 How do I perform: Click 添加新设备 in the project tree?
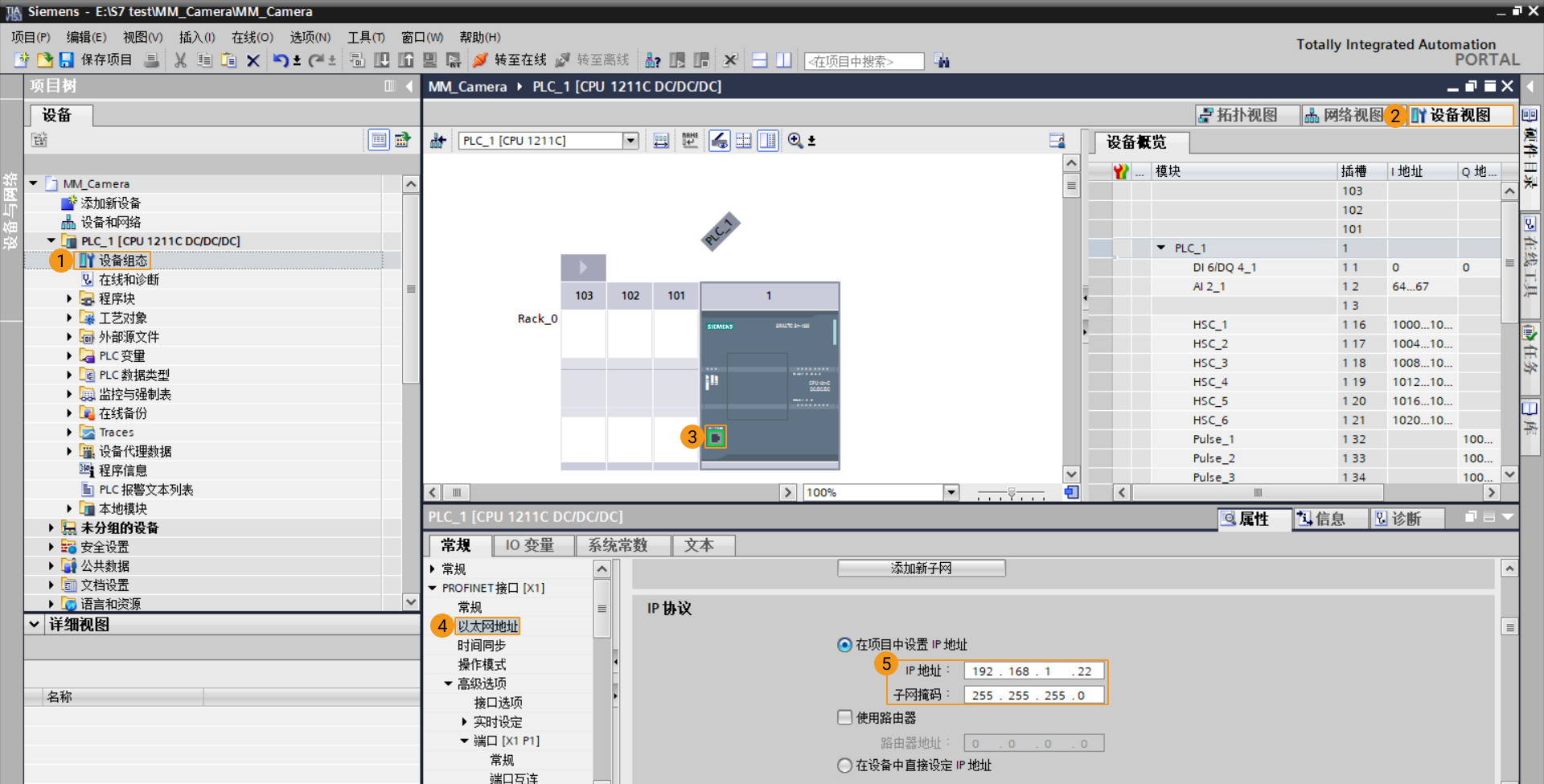113,203
